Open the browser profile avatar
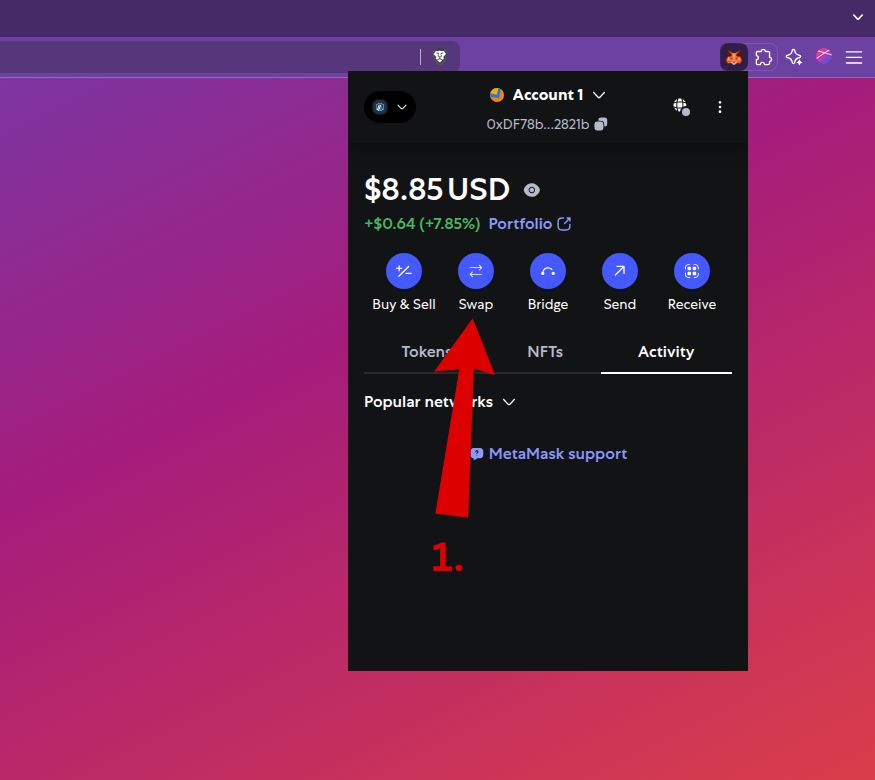This screenshot has height=780, width=875. coord(824,56)
